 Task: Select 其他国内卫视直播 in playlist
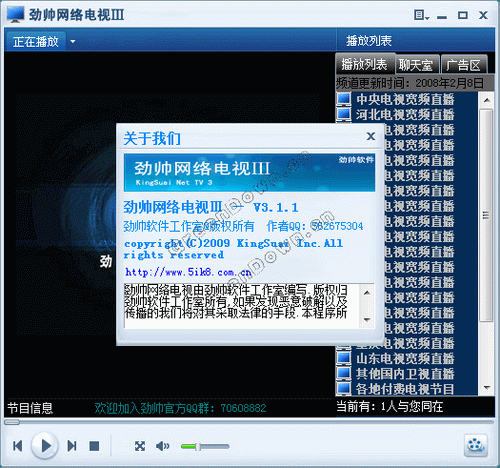coord(405,374)
